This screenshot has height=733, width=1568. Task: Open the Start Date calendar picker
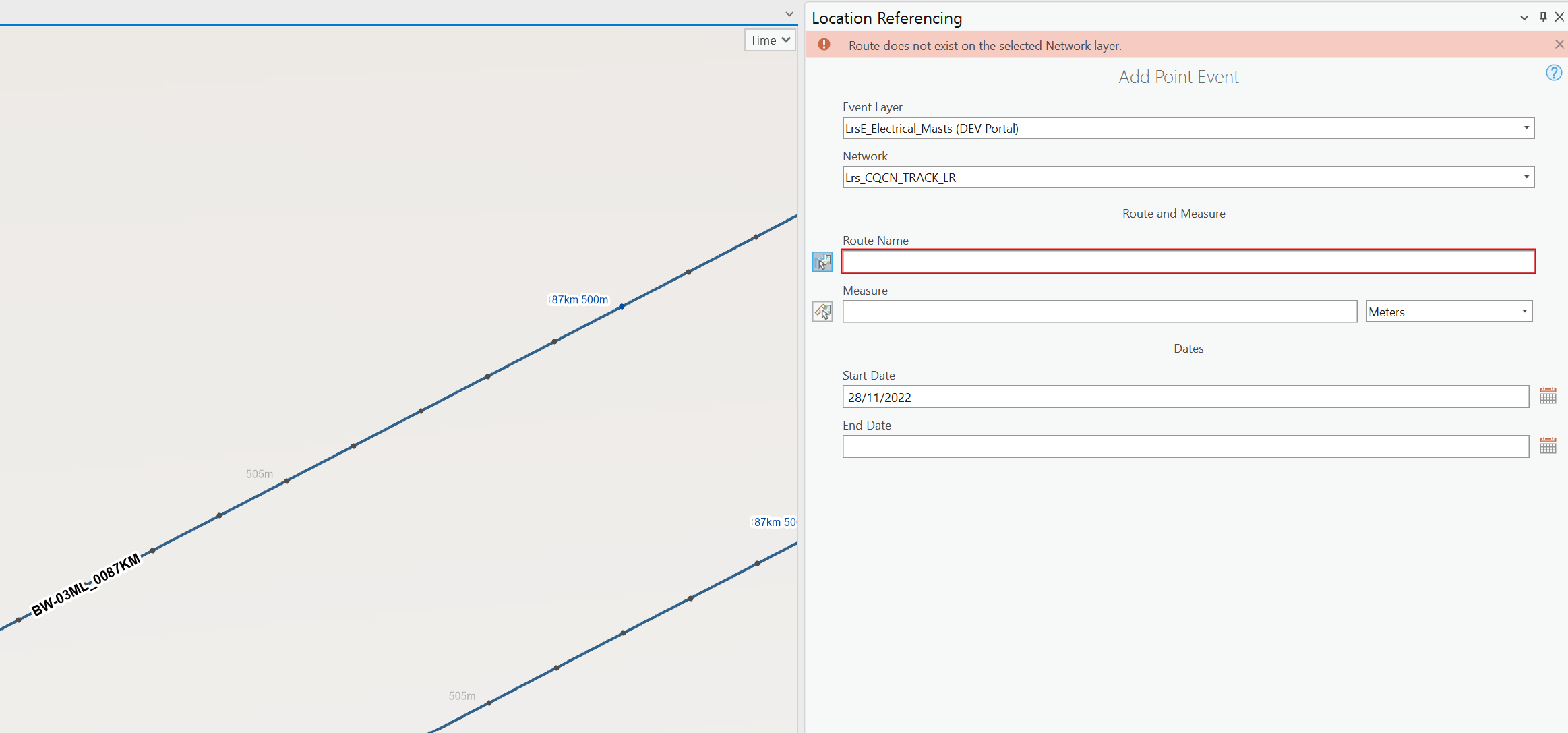pos(1548,397)
